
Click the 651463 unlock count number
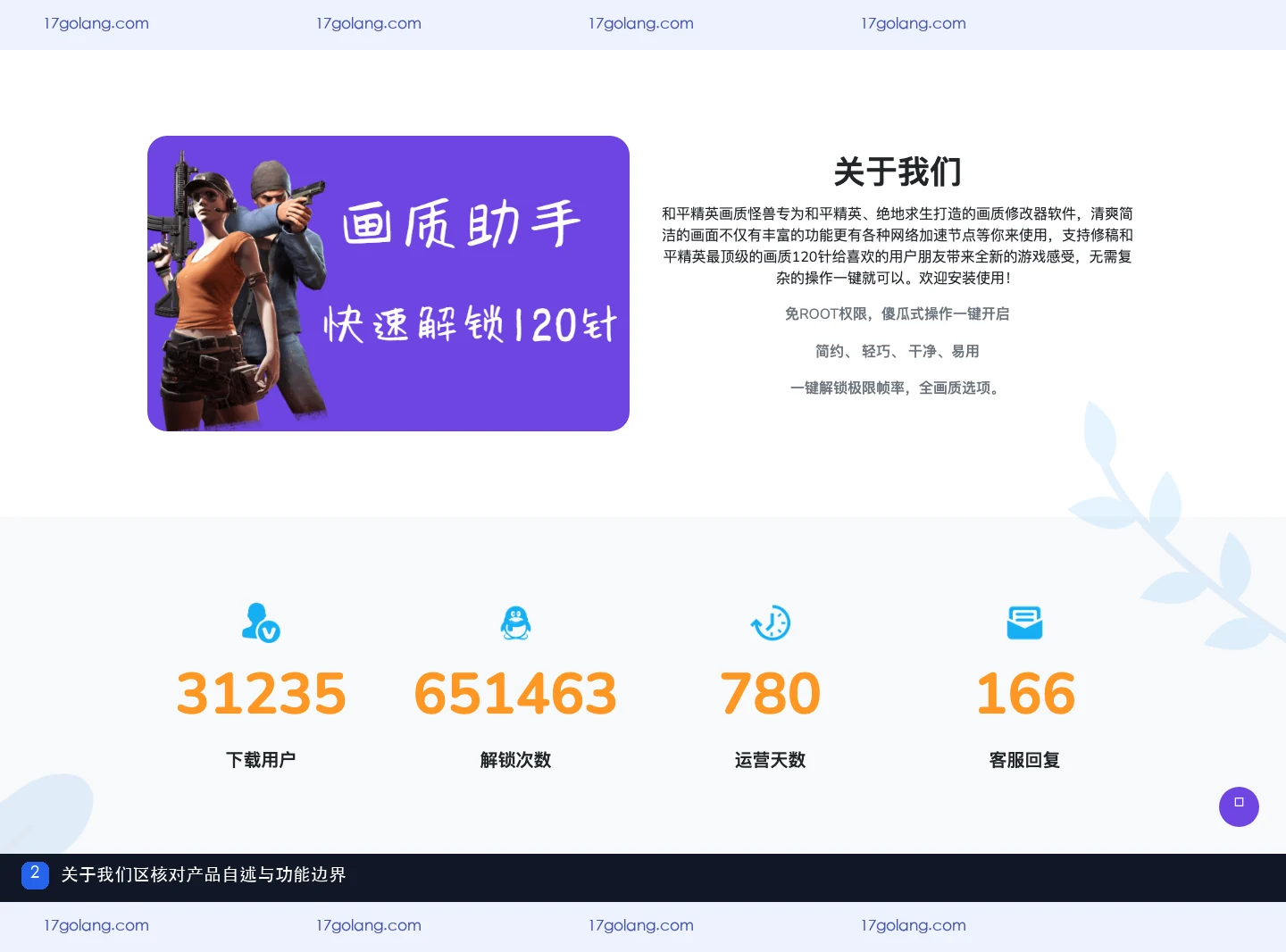[x=515, y=694]
